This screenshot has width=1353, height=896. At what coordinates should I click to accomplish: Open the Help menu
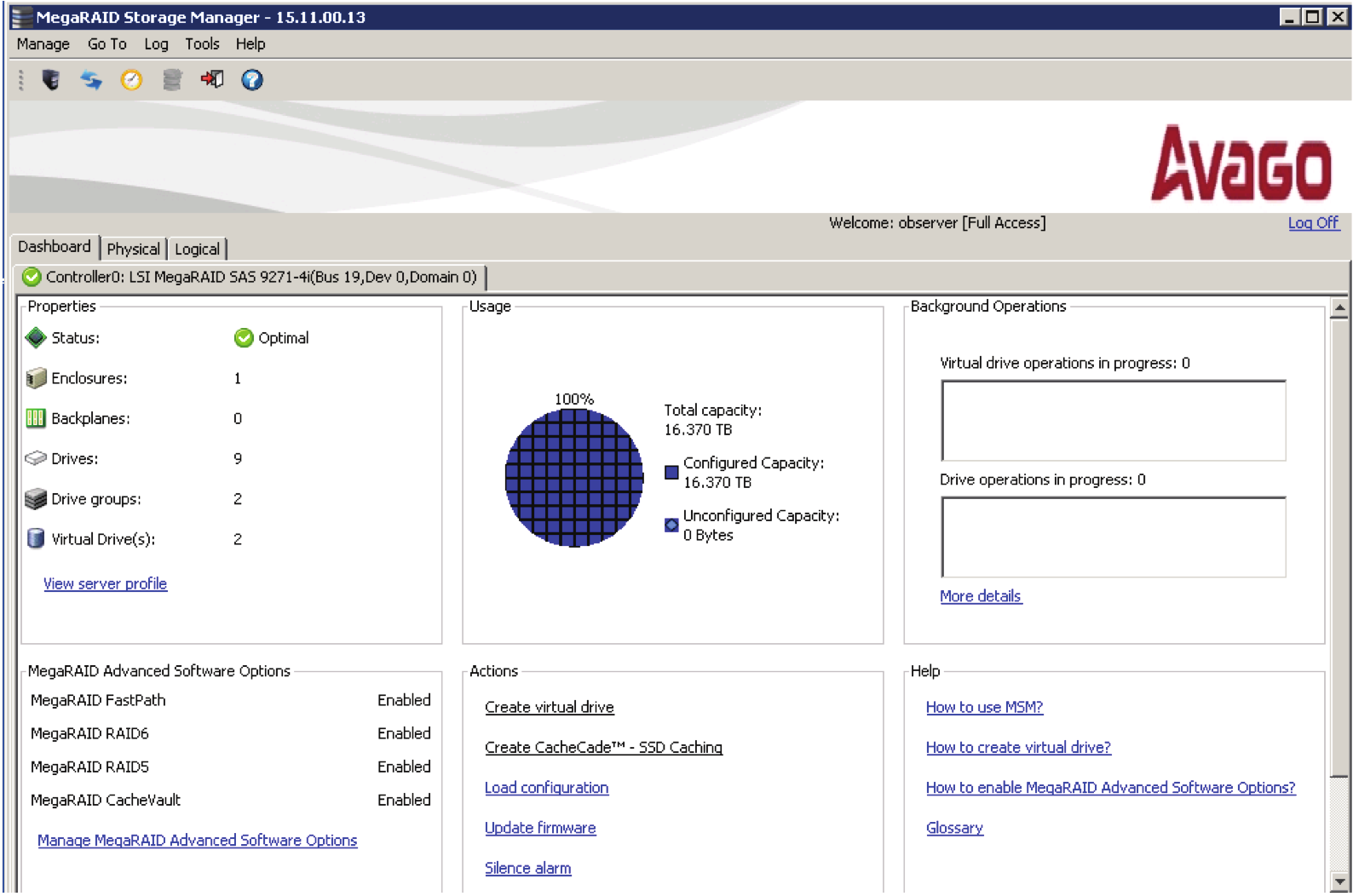pos(250,44)
